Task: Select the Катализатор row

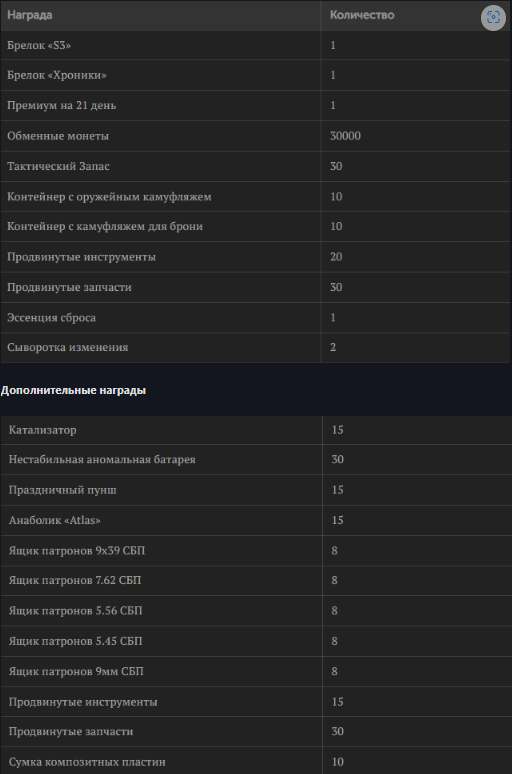Action: click(x=256, y=430)
